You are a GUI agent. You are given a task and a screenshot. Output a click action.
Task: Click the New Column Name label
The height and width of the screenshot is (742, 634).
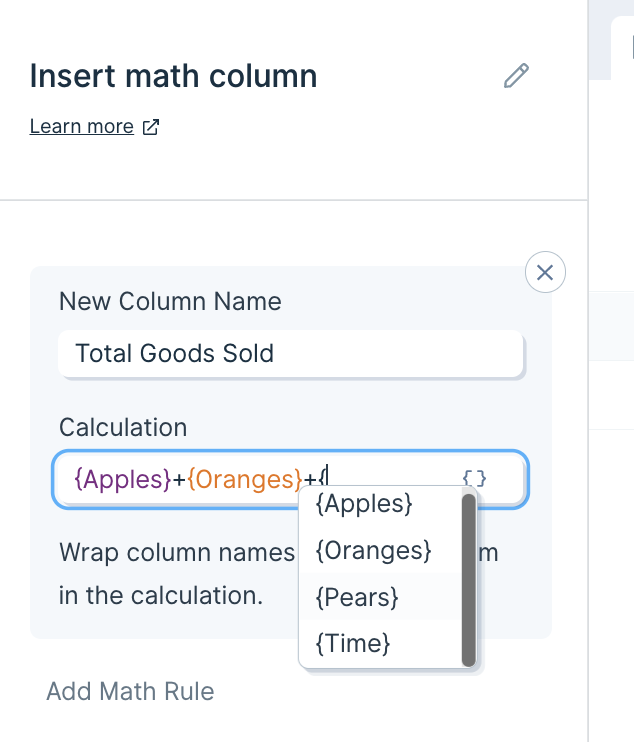(170, 301)
